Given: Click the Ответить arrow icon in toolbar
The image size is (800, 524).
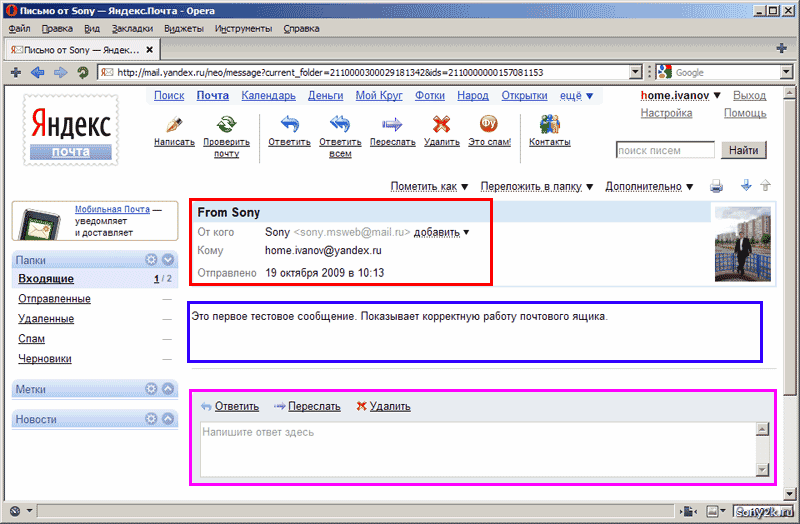Looking at the screenshot, I should [289, 124].
